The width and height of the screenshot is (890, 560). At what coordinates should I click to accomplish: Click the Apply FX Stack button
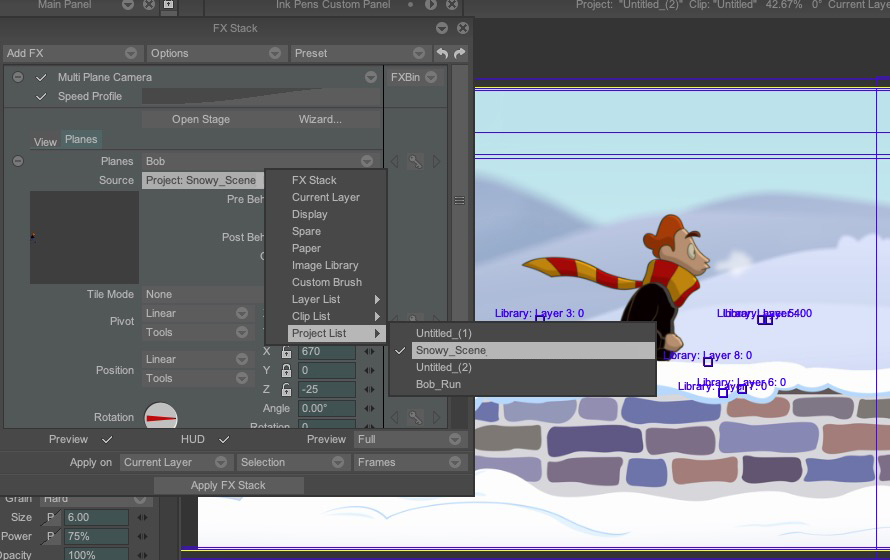coord(228,486)
